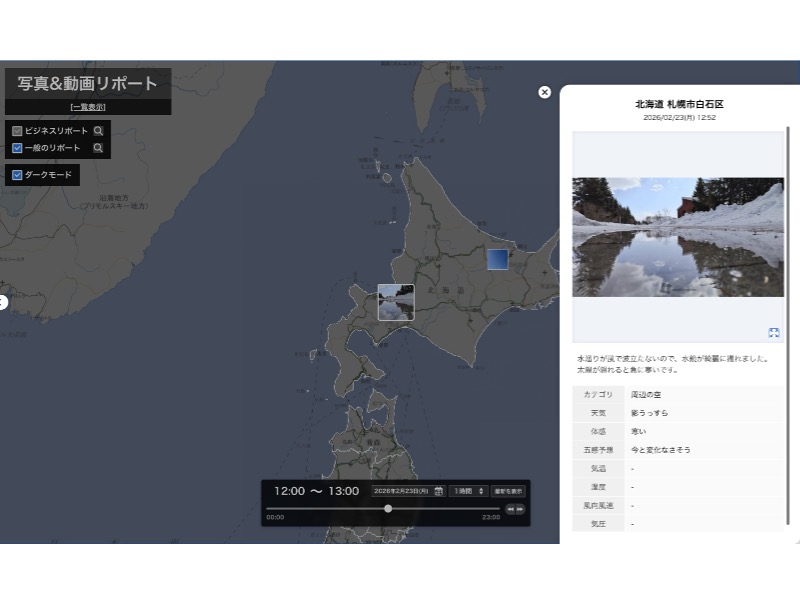800x600 pixels.
Task: Close the report detail panel
Action: [545, 92]
